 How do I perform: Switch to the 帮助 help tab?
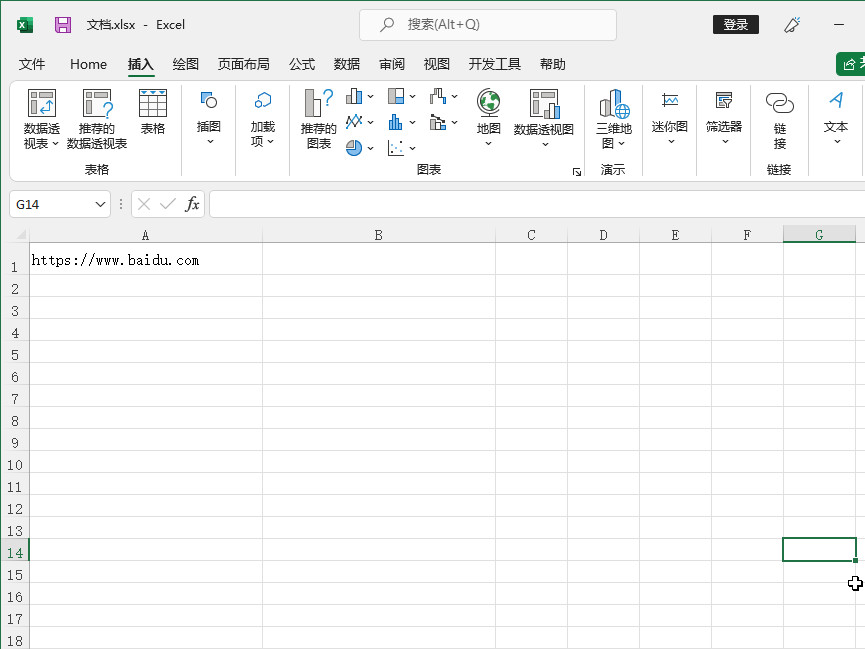(x=553, y=65)
